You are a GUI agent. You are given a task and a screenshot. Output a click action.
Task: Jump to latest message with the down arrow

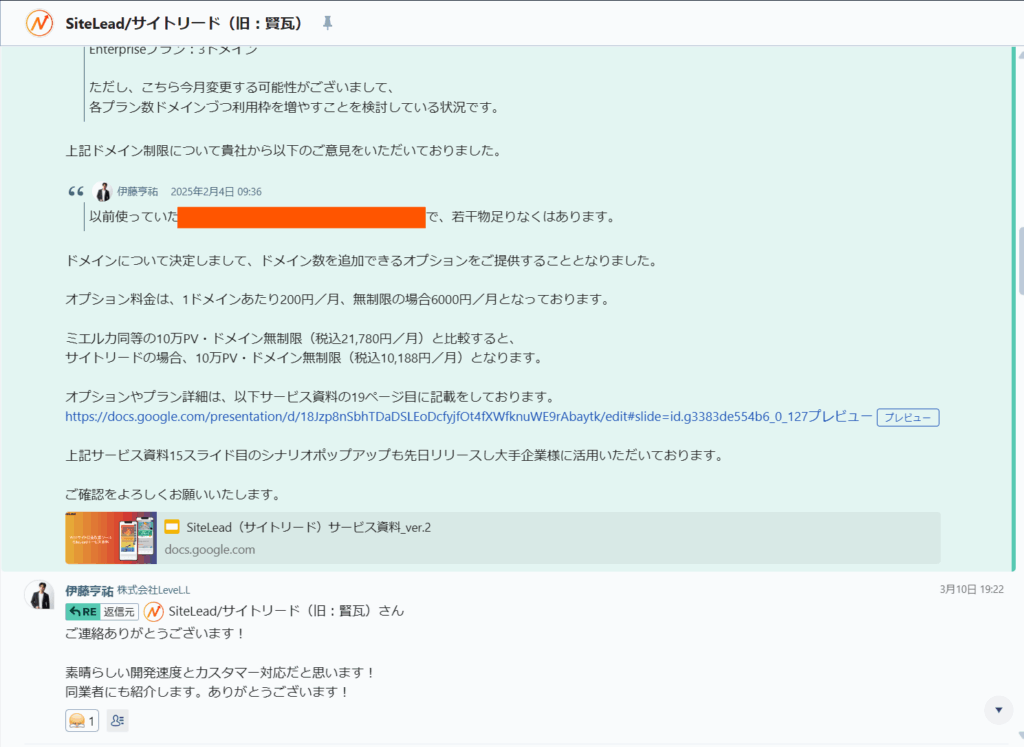pos(999,710)
